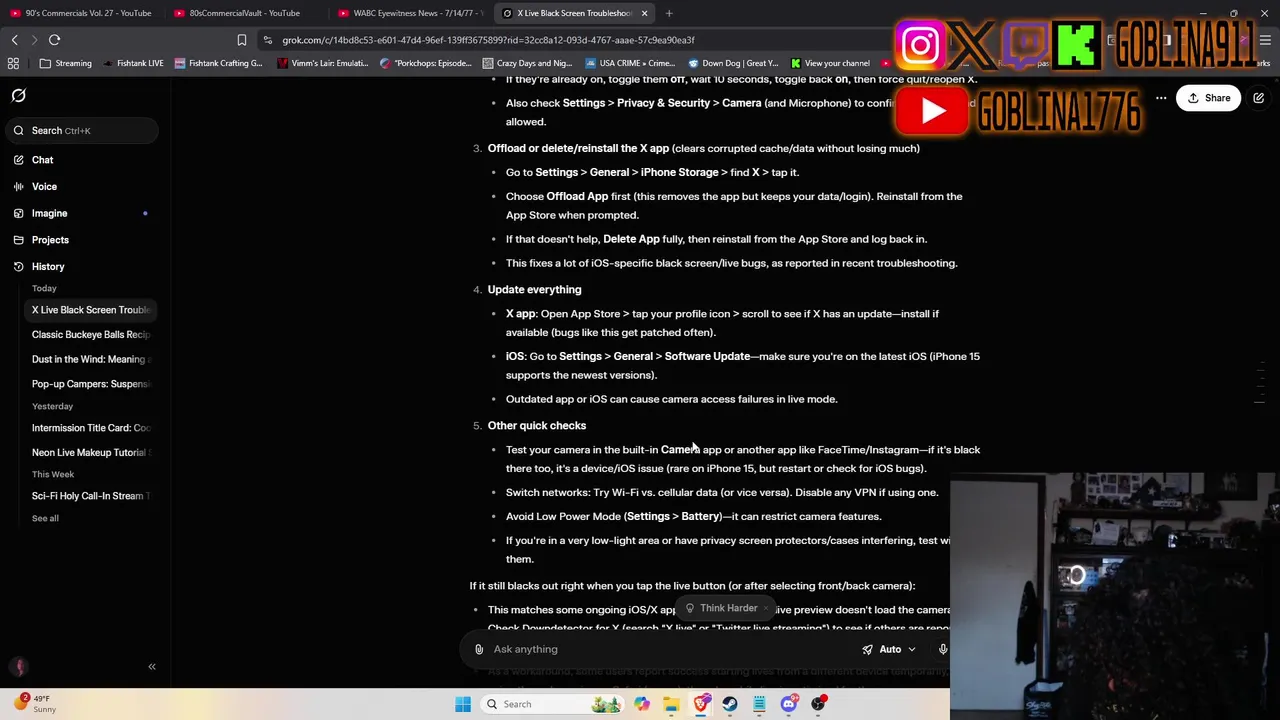Open 'Classic Buckeye Balls Recip' conversation
Image resolution: width=1280 pixels, height=720 pixels.
click(90, 335)
